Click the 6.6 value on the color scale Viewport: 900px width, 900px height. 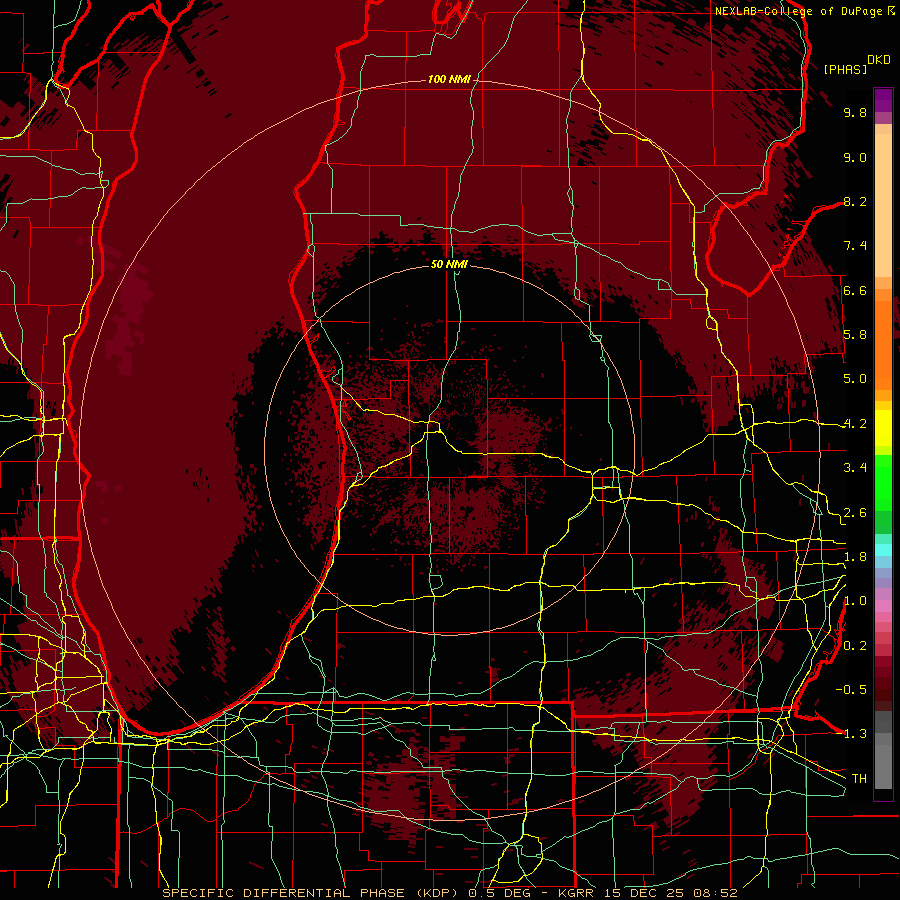855,290
